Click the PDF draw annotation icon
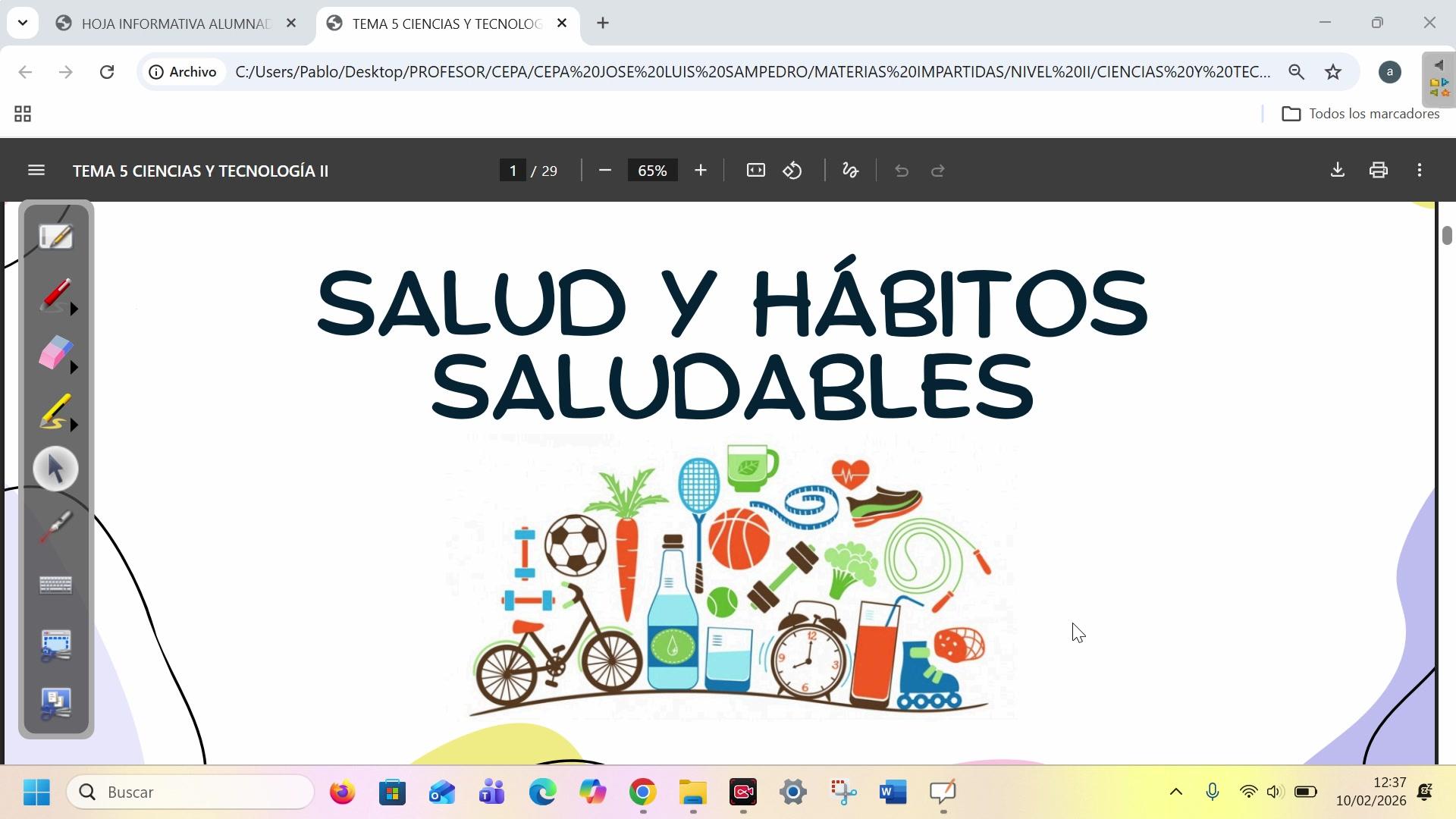This screenshot has width=1456, height=819. [x=850, y=171]
